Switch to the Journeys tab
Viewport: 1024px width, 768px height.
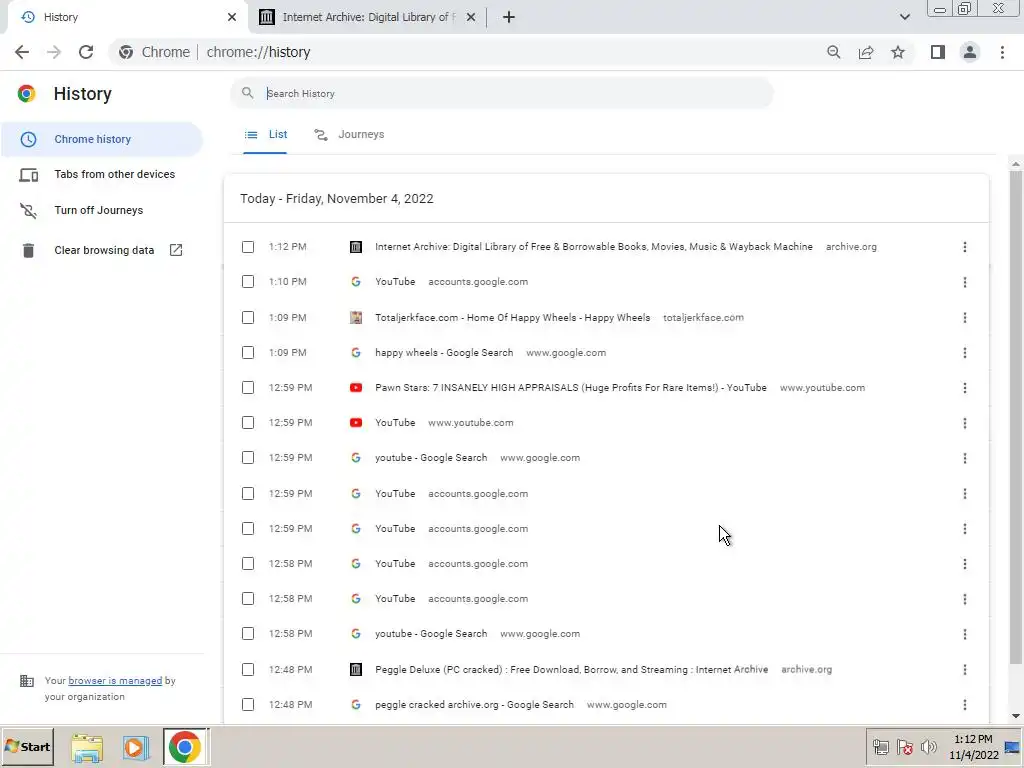(349, 135)
